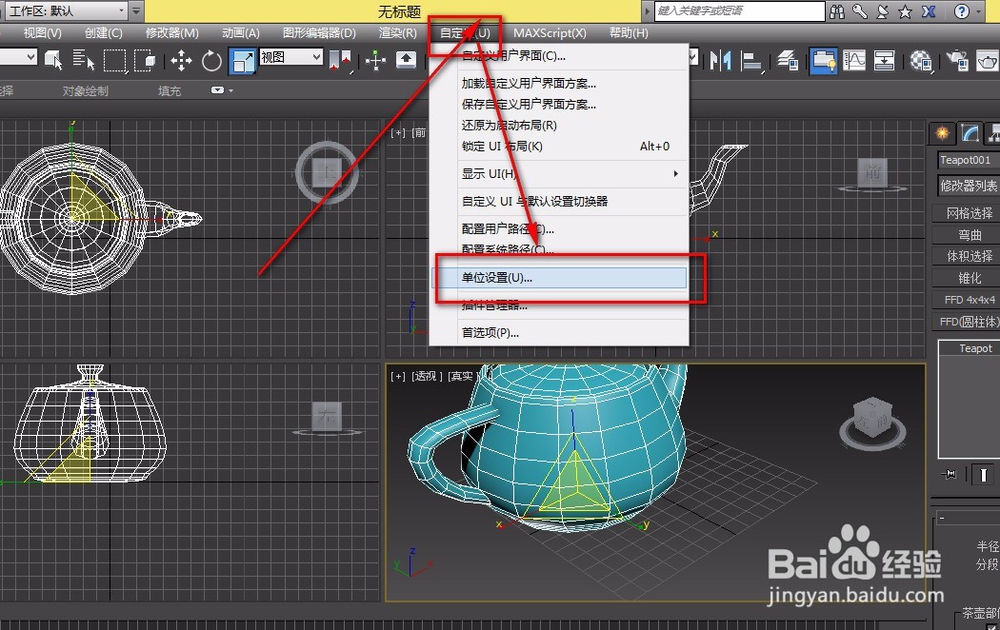Open the Schematic View icon
This screenshot has height=630, width=1000.
885,61
